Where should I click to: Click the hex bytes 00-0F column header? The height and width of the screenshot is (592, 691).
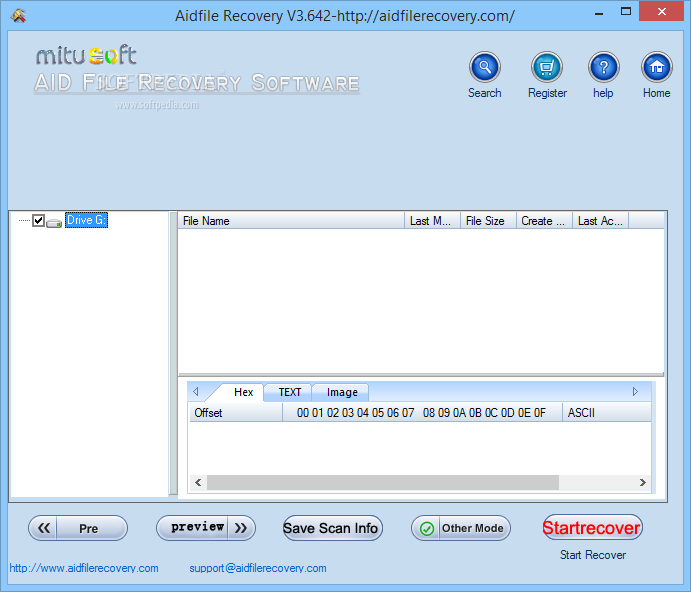[422, 413]
